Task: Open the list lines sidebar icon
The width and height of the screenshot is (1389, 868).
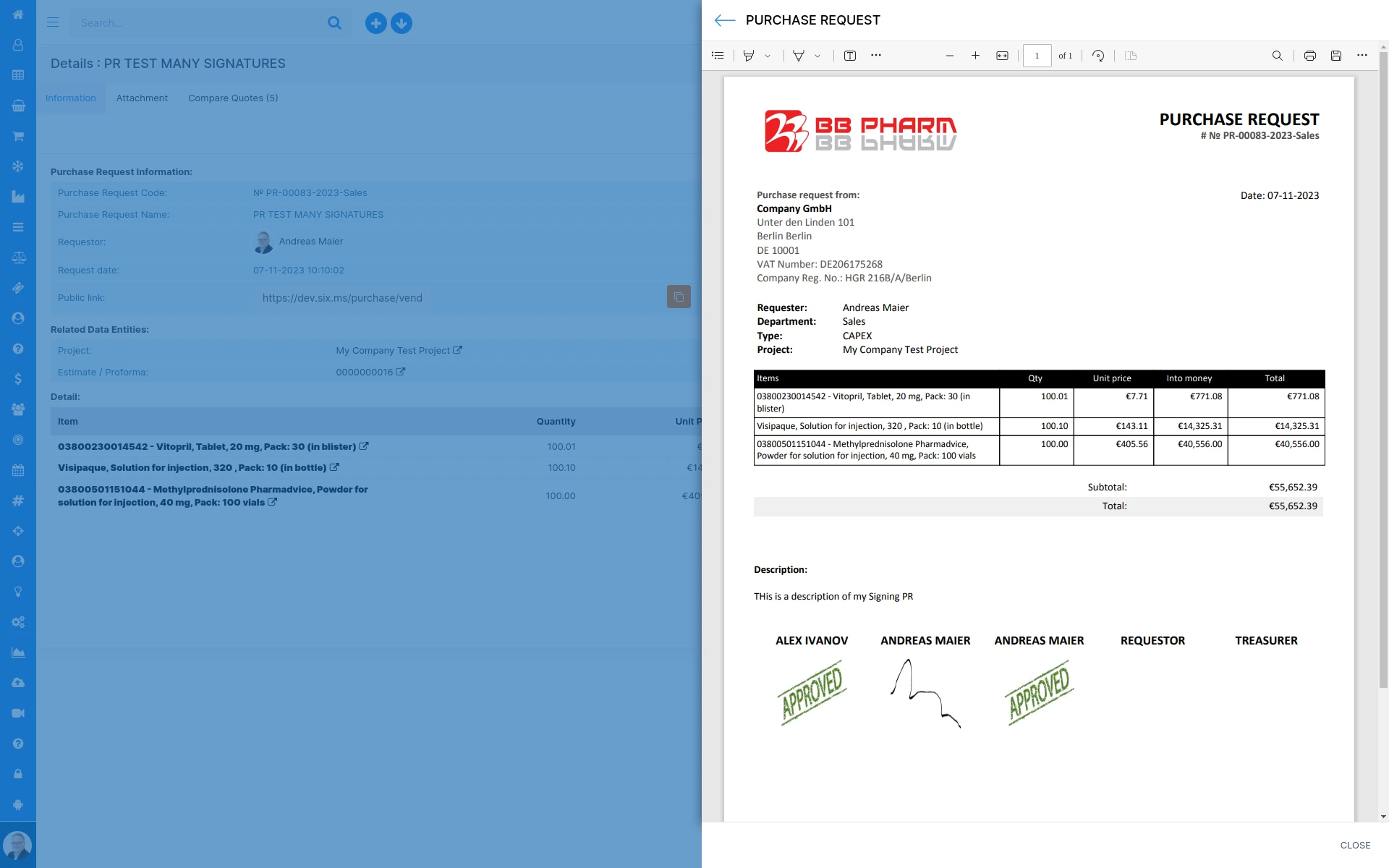Action: 18,227
